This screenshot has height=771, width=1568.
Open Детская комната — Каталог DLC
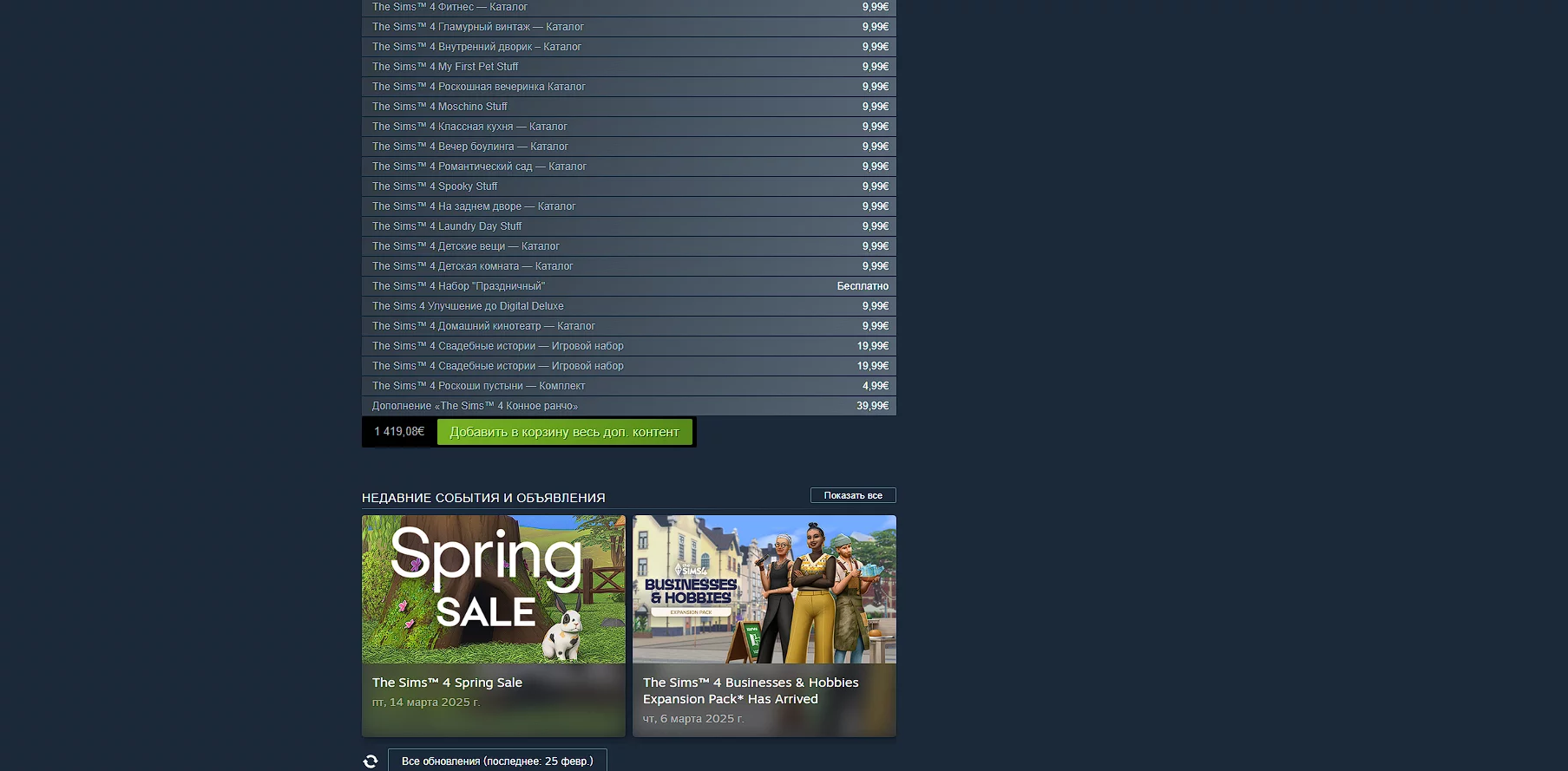(x=629, y=266)
